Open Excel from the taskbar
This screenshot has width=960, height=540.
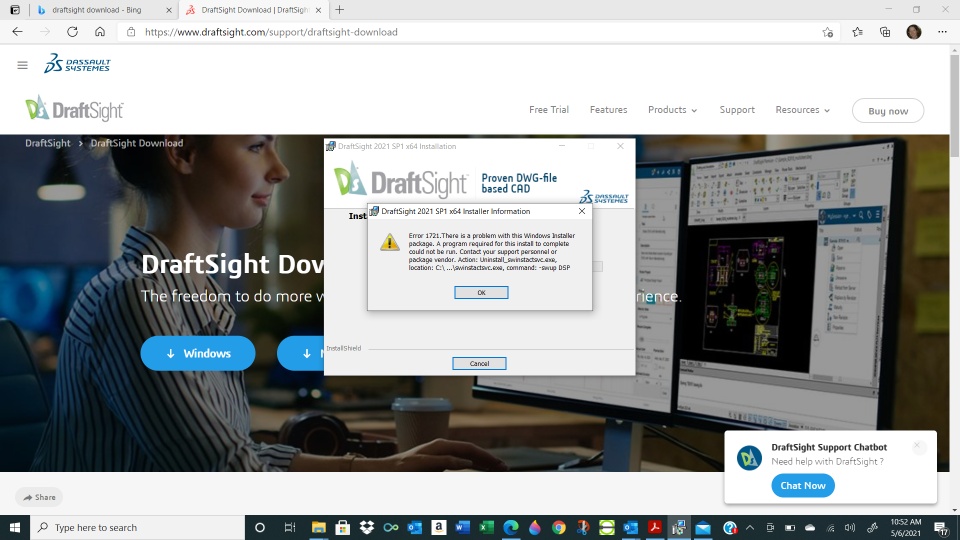click(x=486, y=527)
